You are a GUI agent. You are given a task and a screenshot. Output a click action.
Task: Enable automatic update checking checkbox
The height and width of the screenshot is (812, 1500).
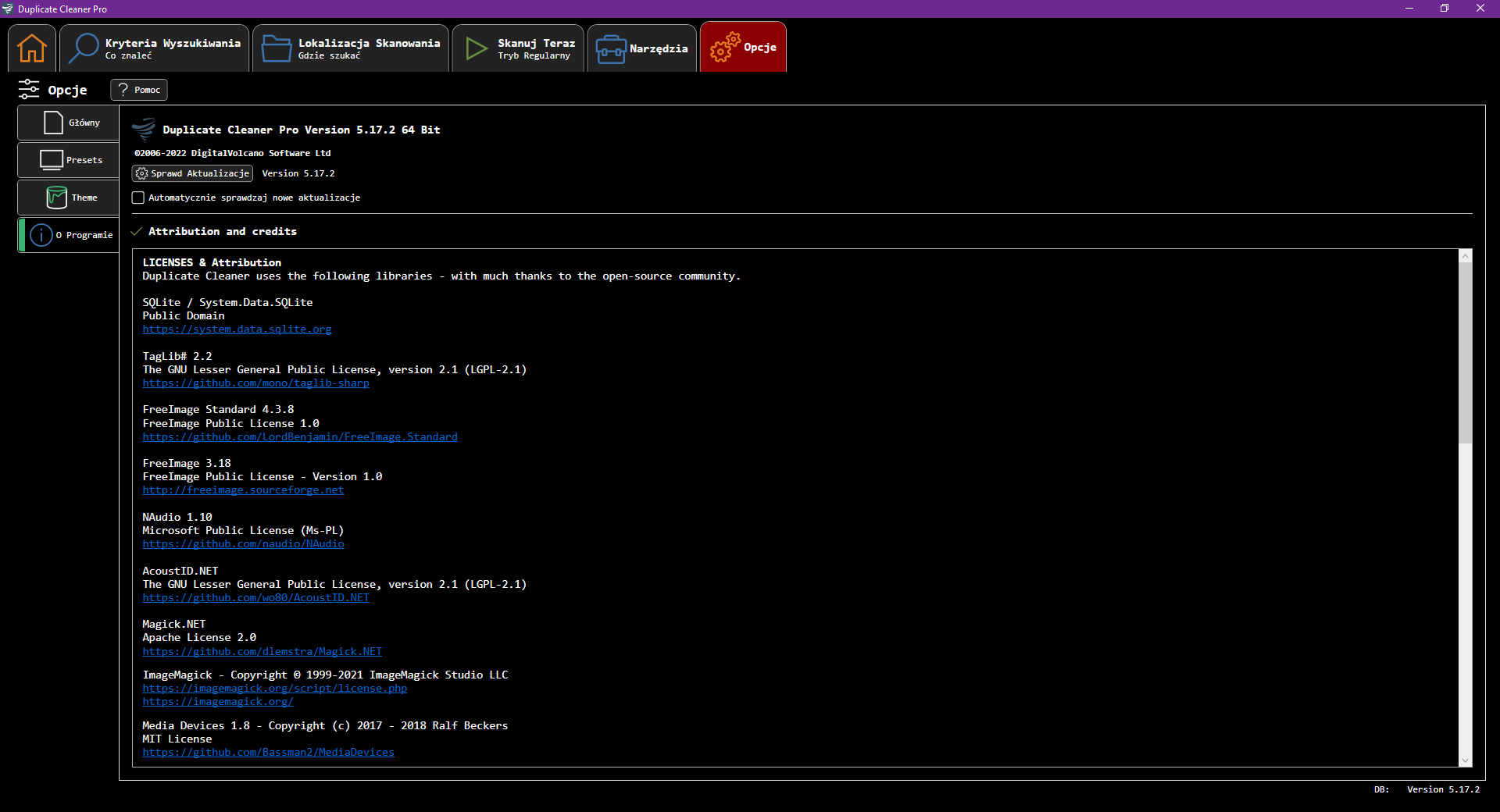coord(138,198)
